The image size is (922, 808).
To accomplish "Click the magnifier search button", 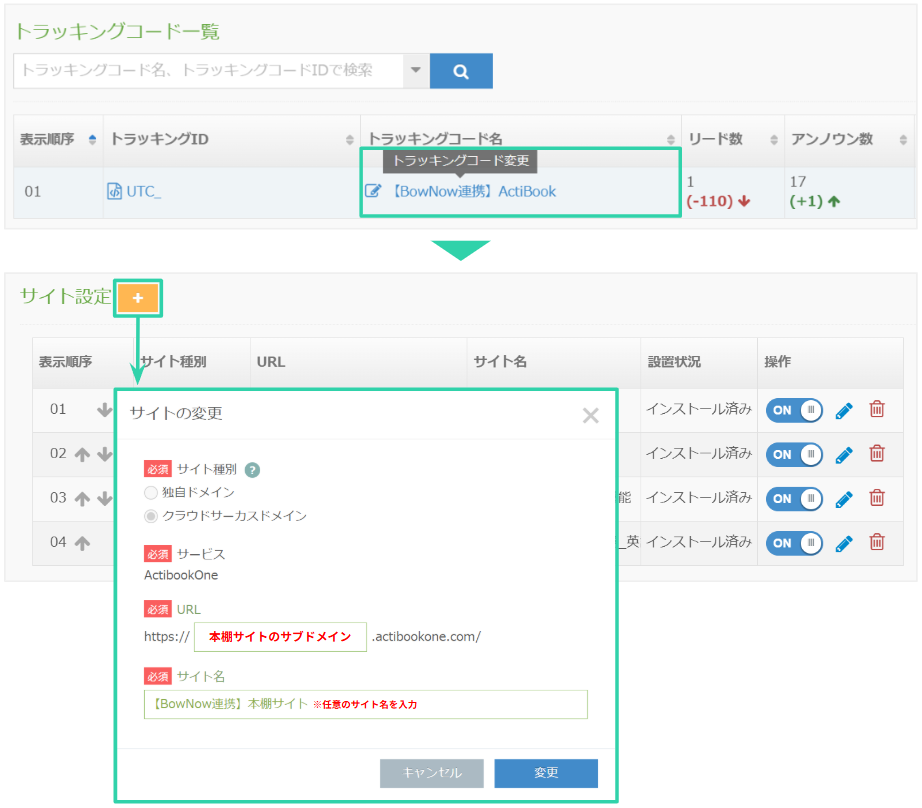I will point(461,71).
